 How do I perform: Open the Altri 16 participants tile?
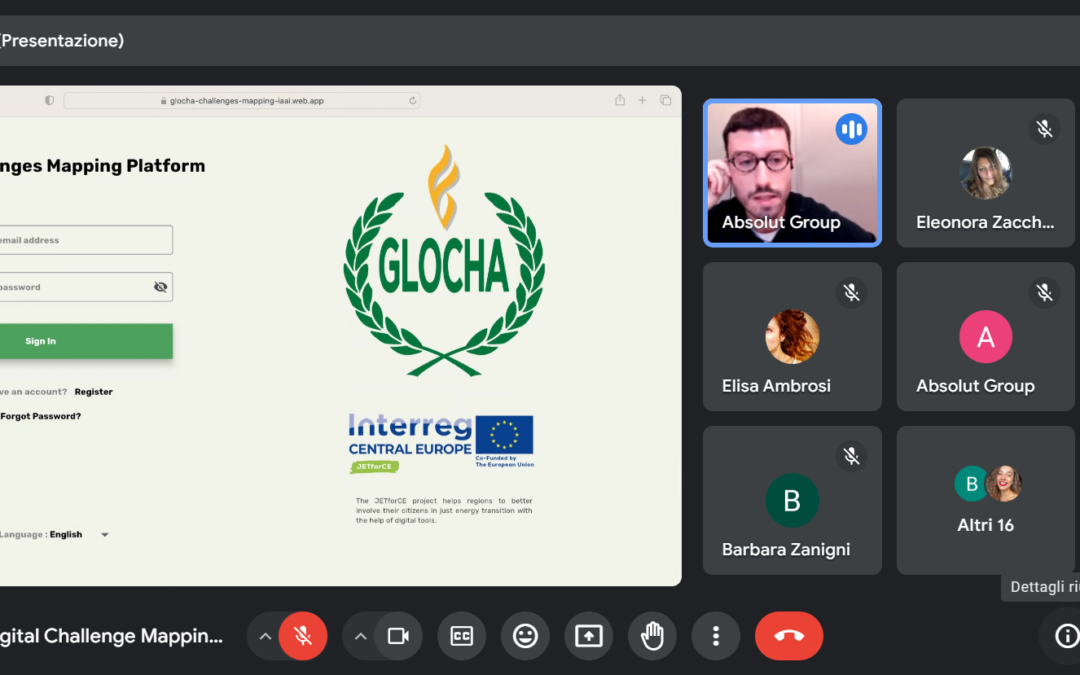tap(986, 500)
